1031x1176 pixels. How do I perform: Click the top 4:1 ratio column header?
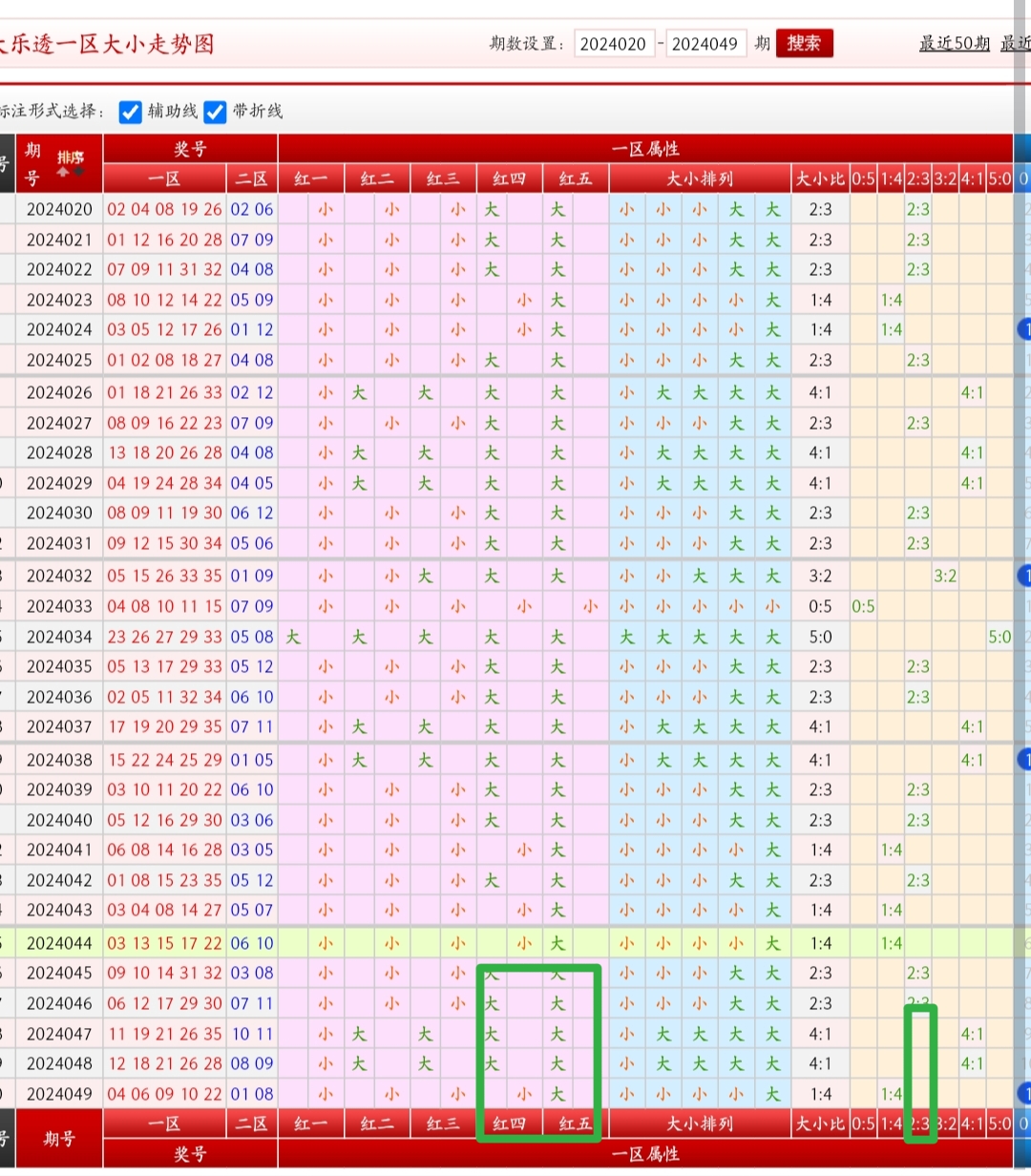tap(972, 178)
